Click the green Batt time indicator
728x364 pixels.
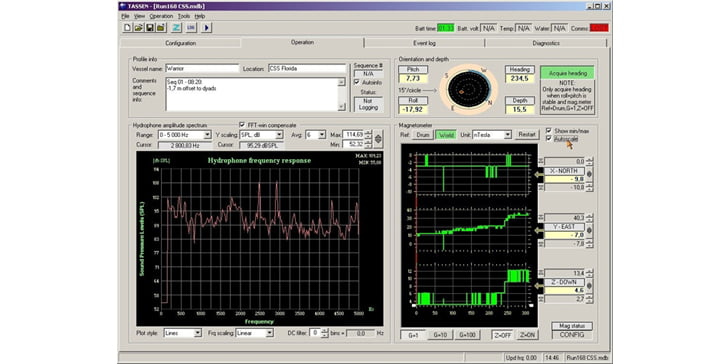(x=446, y=28)
